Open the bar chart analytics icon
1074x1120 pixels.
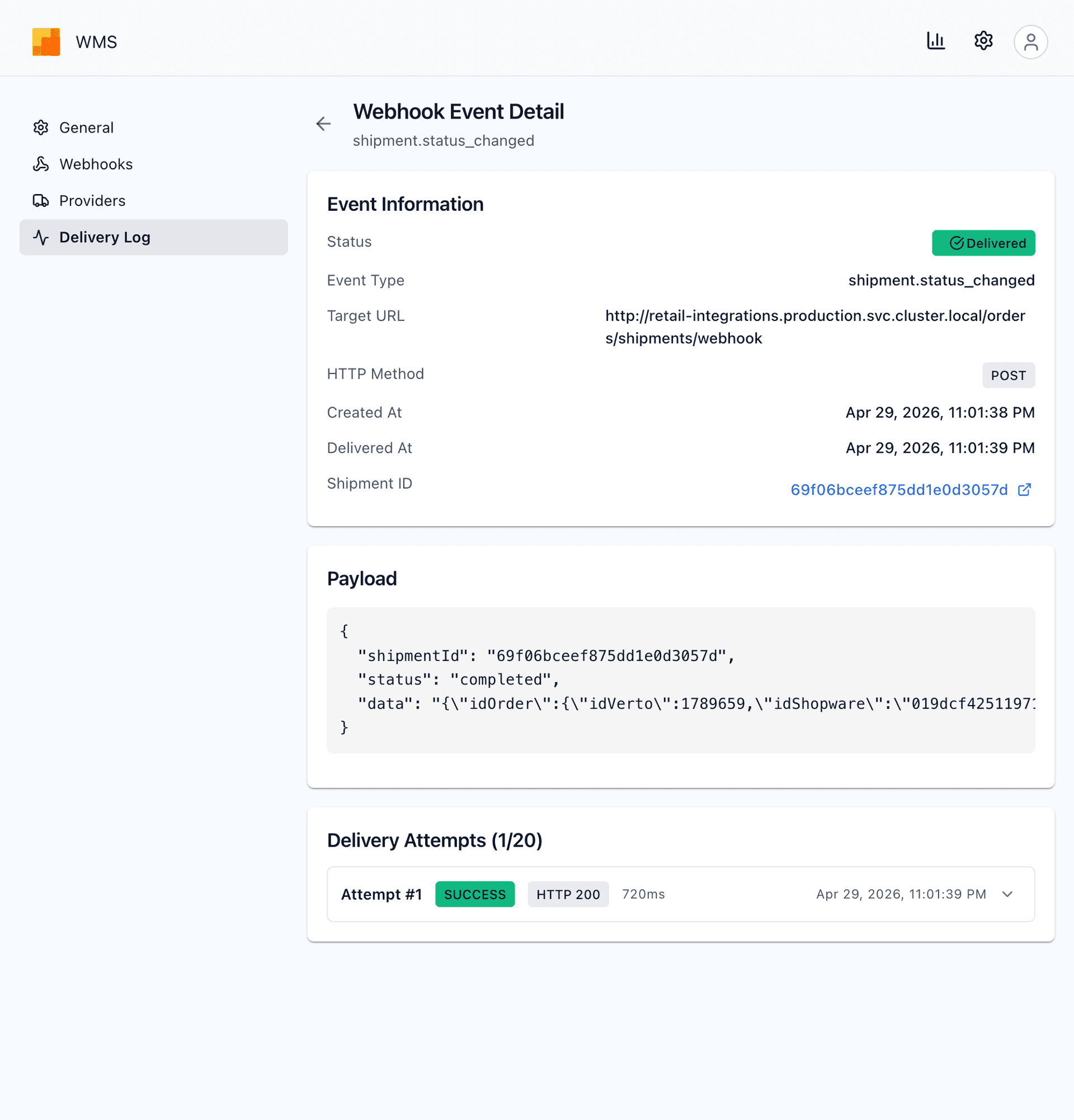pos(936,41)
